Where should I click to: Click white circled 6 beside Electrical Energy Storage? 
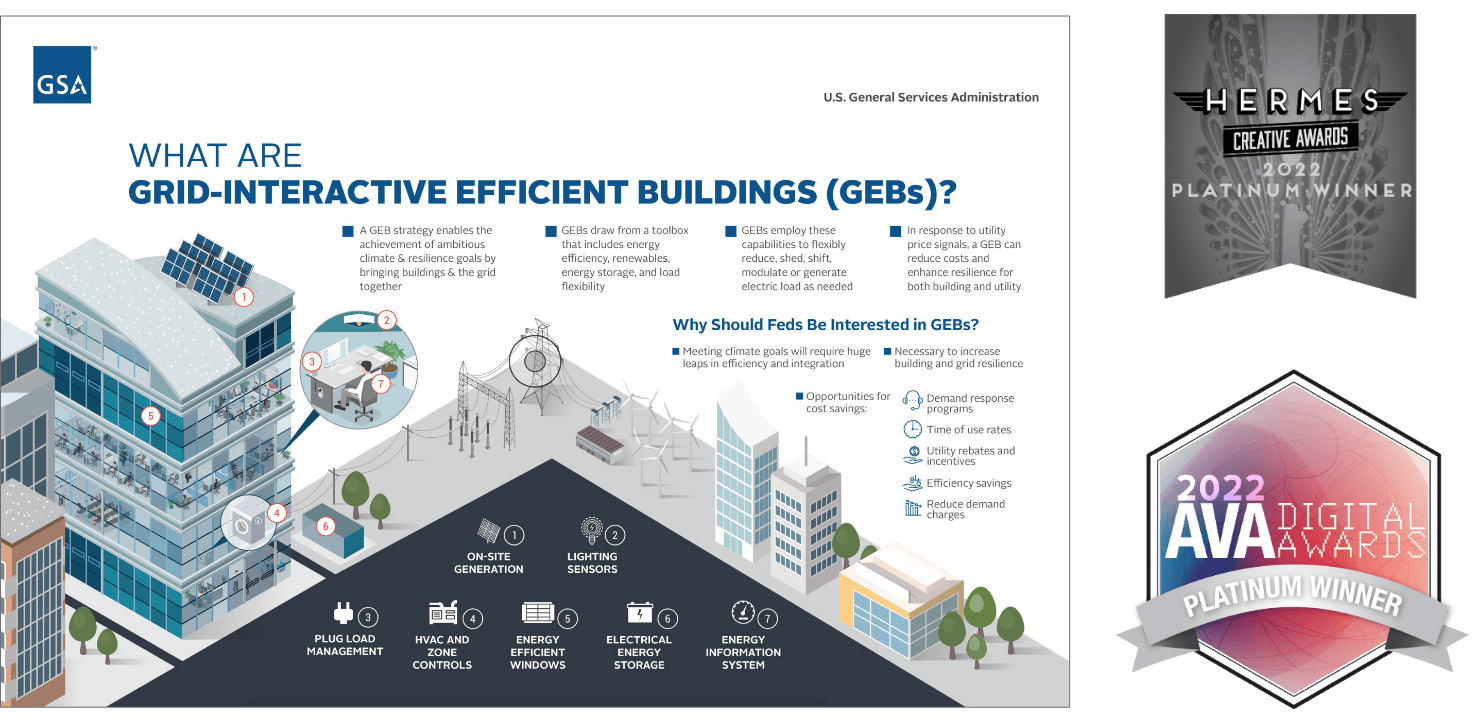click(669, 618)
